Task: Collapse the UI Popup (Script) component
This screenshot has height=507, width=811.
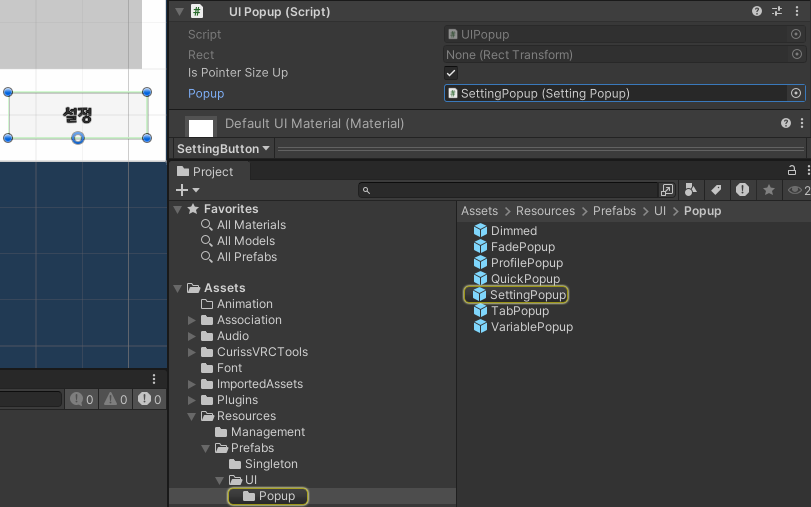Action: pyautogui.click(x=179, y=11)
